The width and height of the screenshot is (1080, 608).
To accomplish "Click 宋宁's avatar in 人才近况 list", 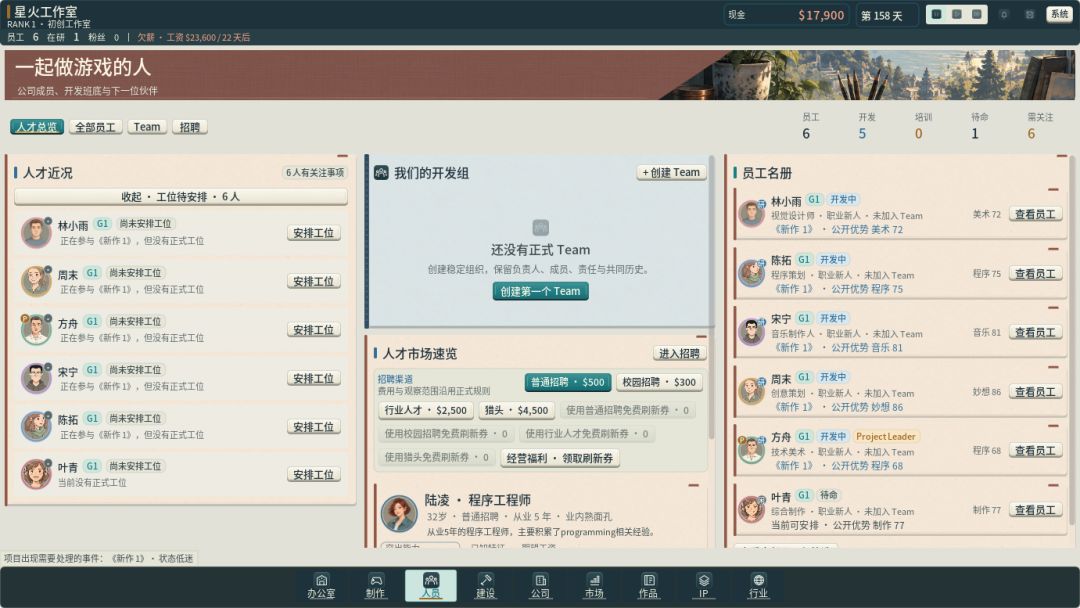I will (x=36, y=378).
